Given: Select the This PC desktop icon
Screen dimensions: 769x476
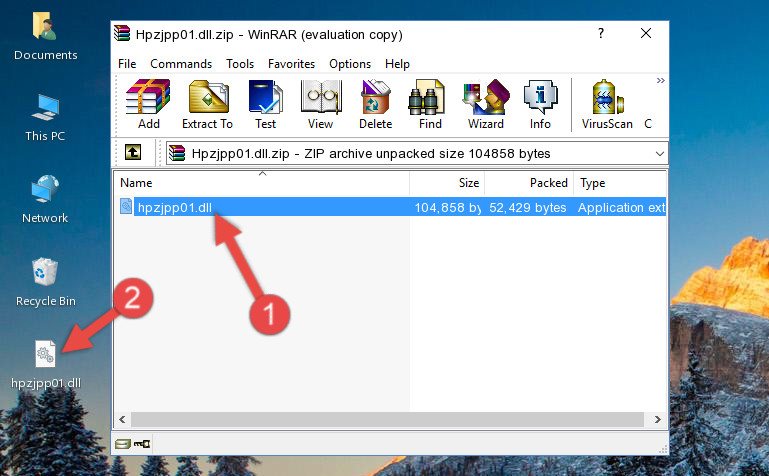Looking at the screenshot, I should tap(45, 118).
